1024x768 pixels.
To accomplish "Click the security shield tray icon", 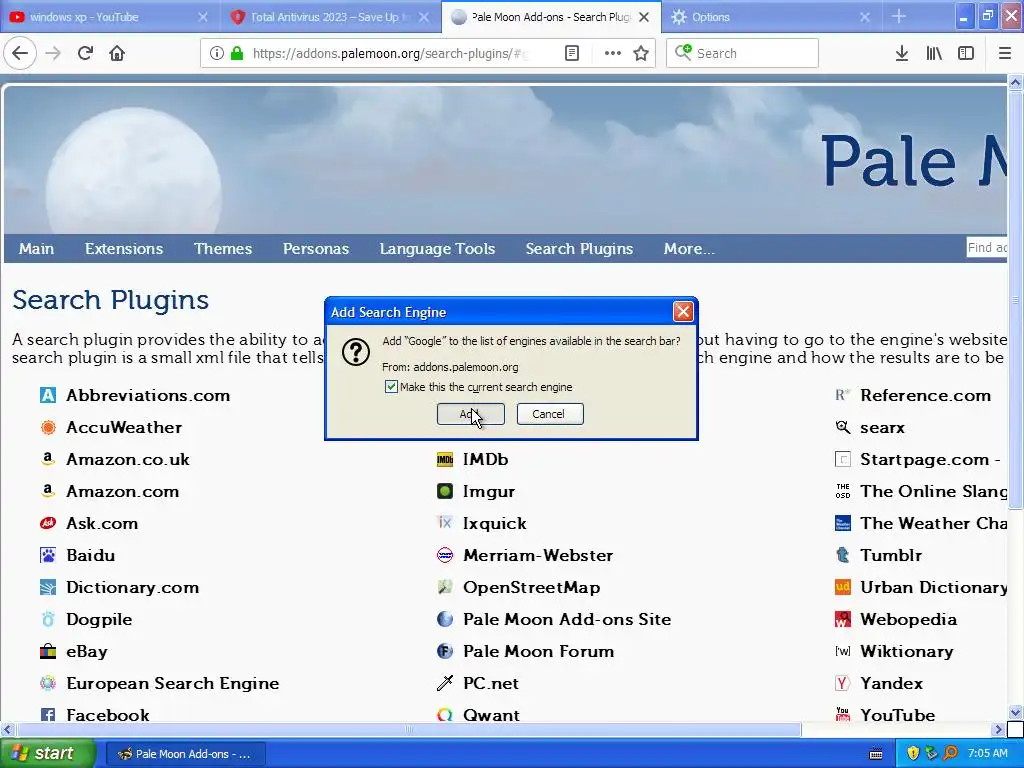I will click(x=913, y=753).
